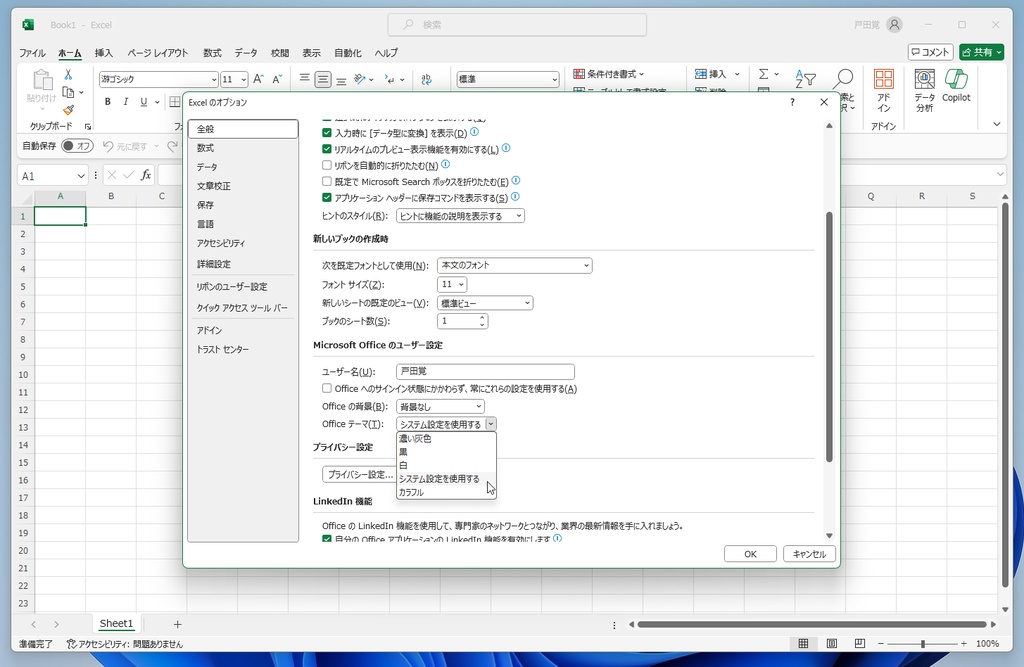Click the Paste clipboard icon
This screenshot has width=1024, height=667.
[x=42, y=80]
